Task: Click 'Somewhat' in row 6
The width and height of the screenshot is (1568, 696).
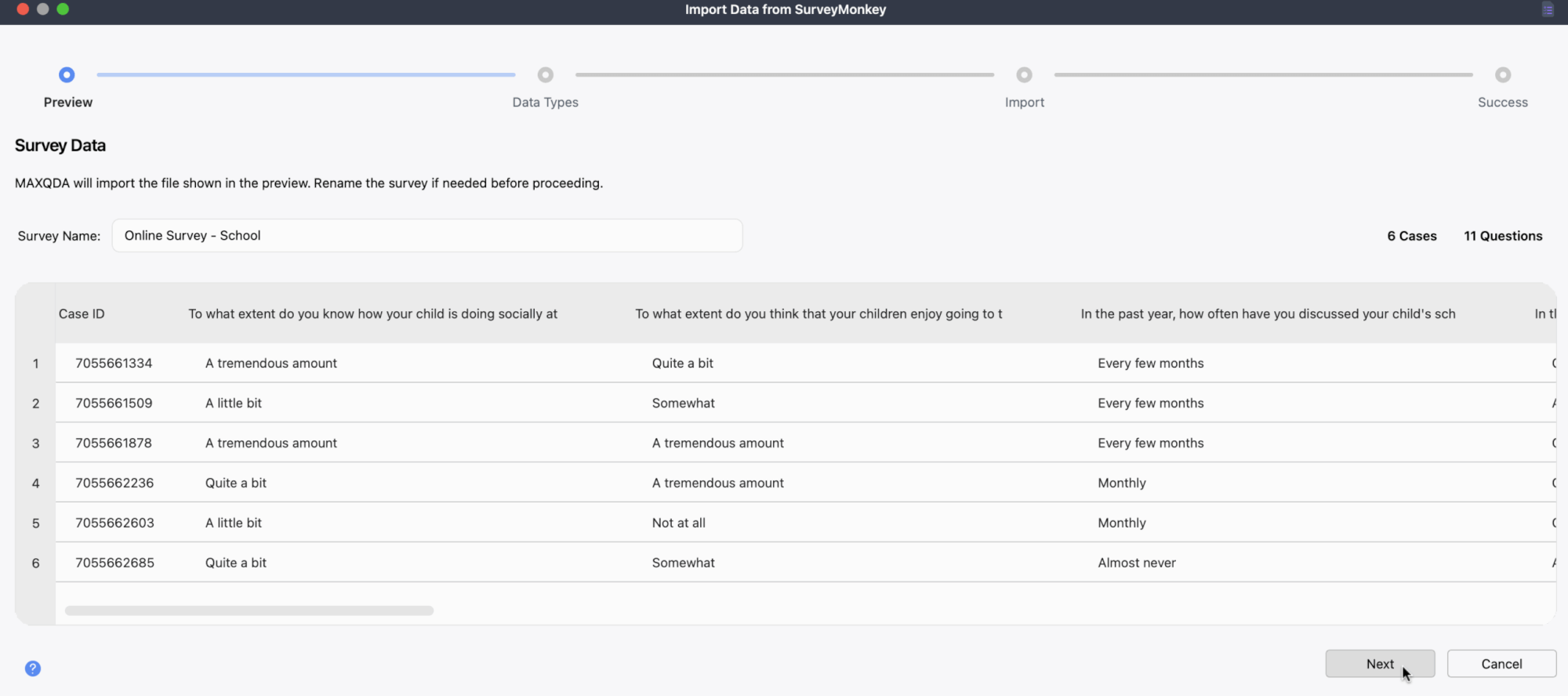Action: pyautogui.click(x=684, y=563)
